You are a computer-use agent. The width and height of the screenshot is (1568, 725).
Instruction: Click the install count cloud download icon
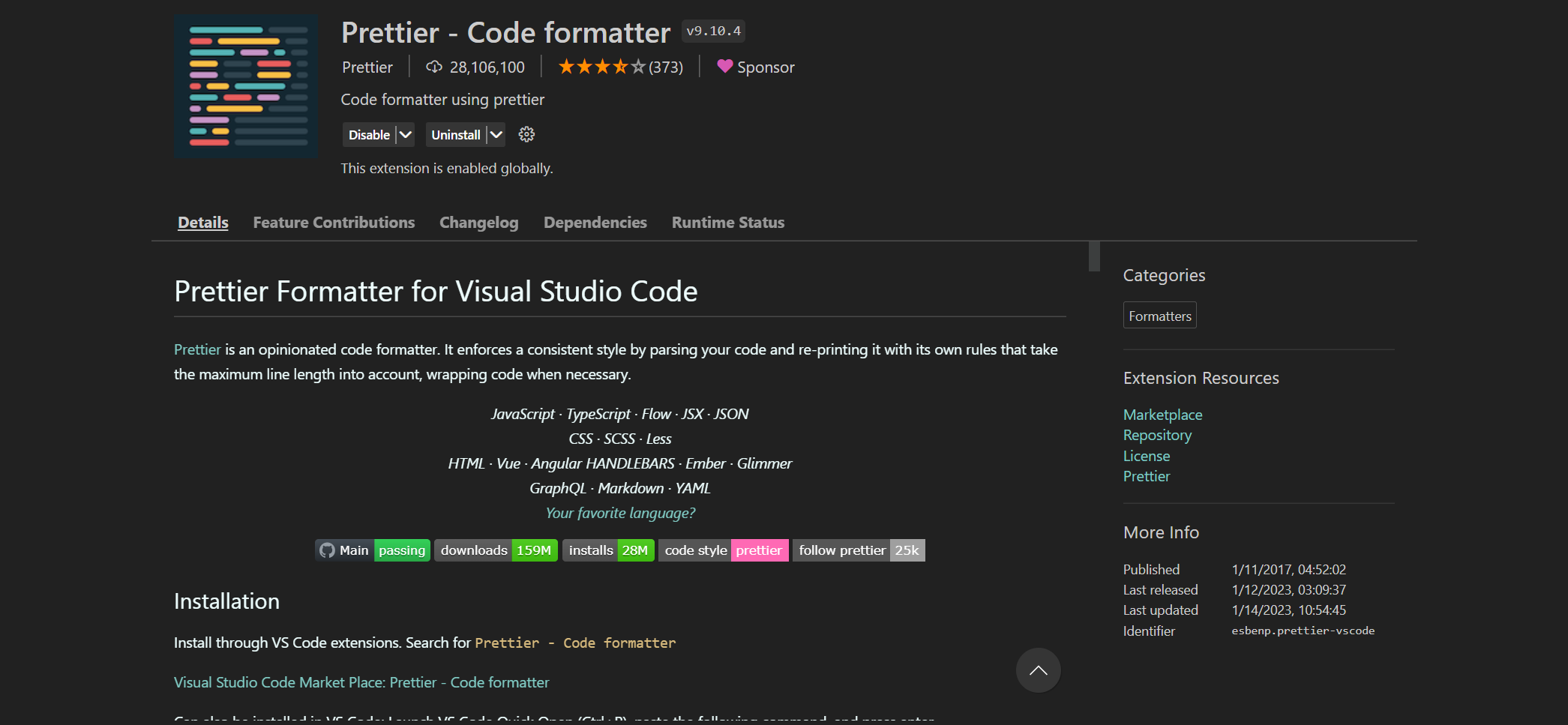[x=434, y=67]
